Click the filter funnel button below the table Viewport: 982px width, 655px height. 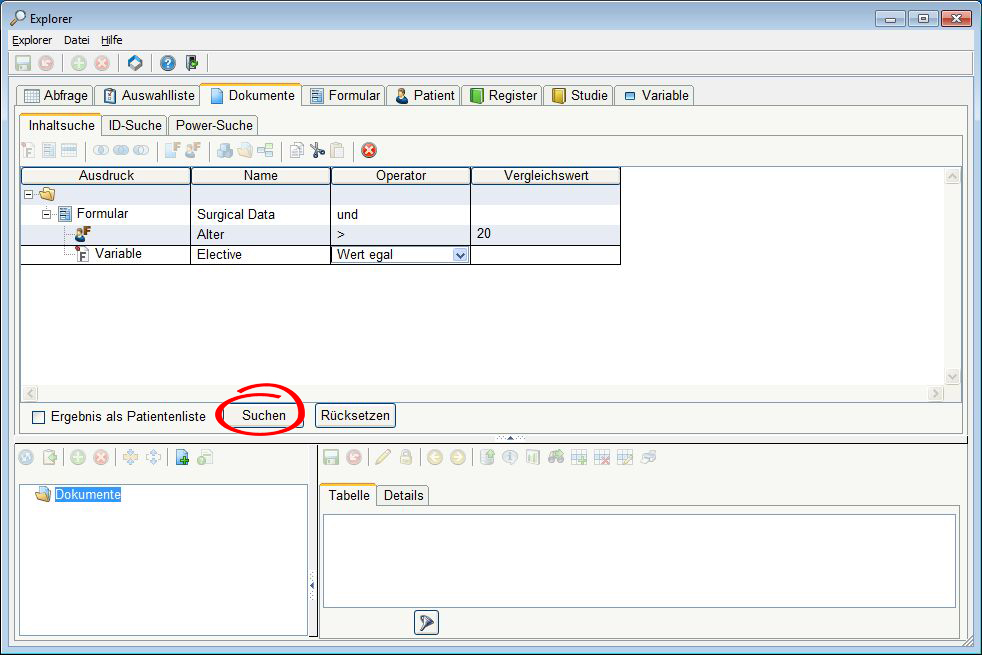point(426,623)
